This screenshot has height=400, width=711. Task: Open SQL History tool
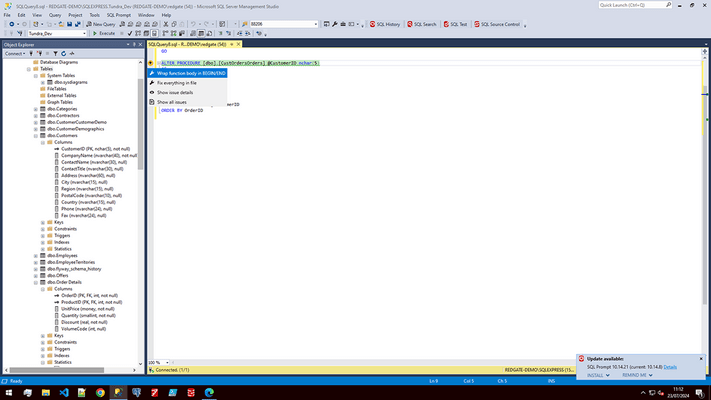coord(386,24)
